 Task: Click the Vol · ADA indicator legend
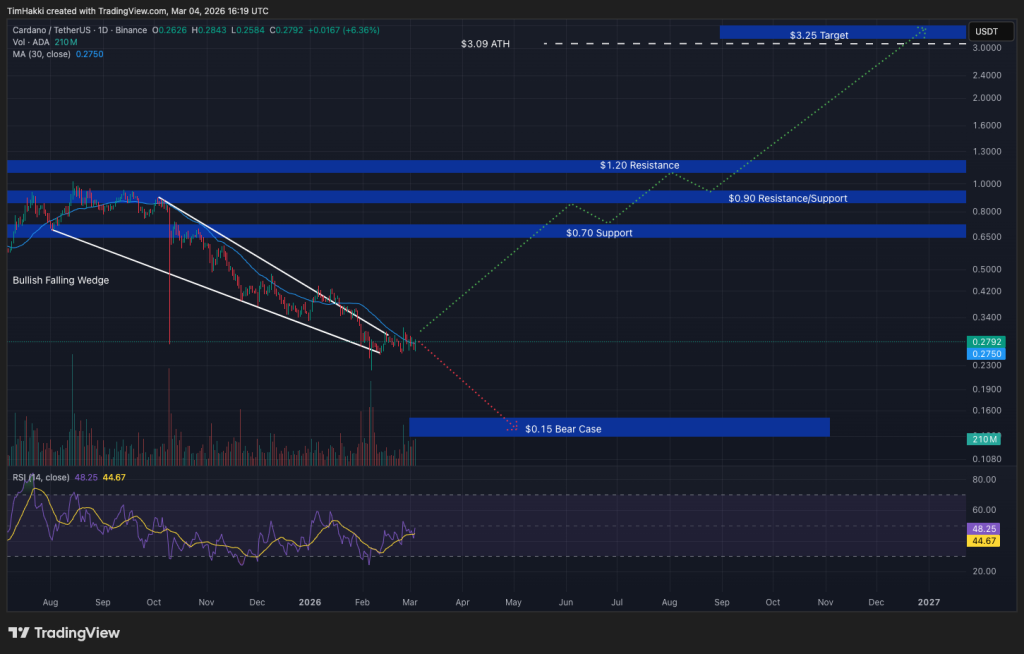coord(34,41)
